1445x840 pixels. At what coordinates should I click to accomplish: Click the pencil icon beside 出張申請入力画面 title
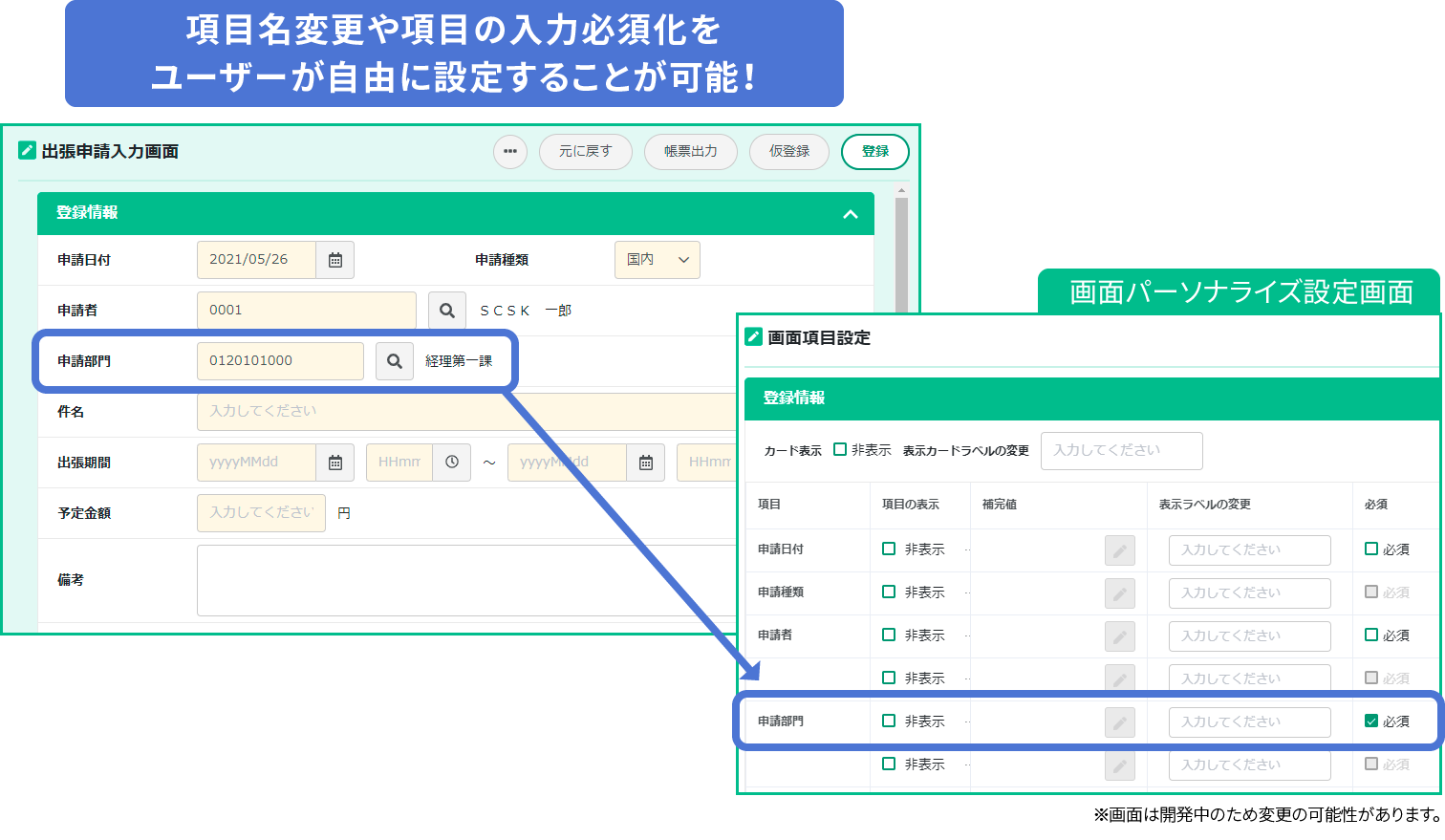coord(28,150)
